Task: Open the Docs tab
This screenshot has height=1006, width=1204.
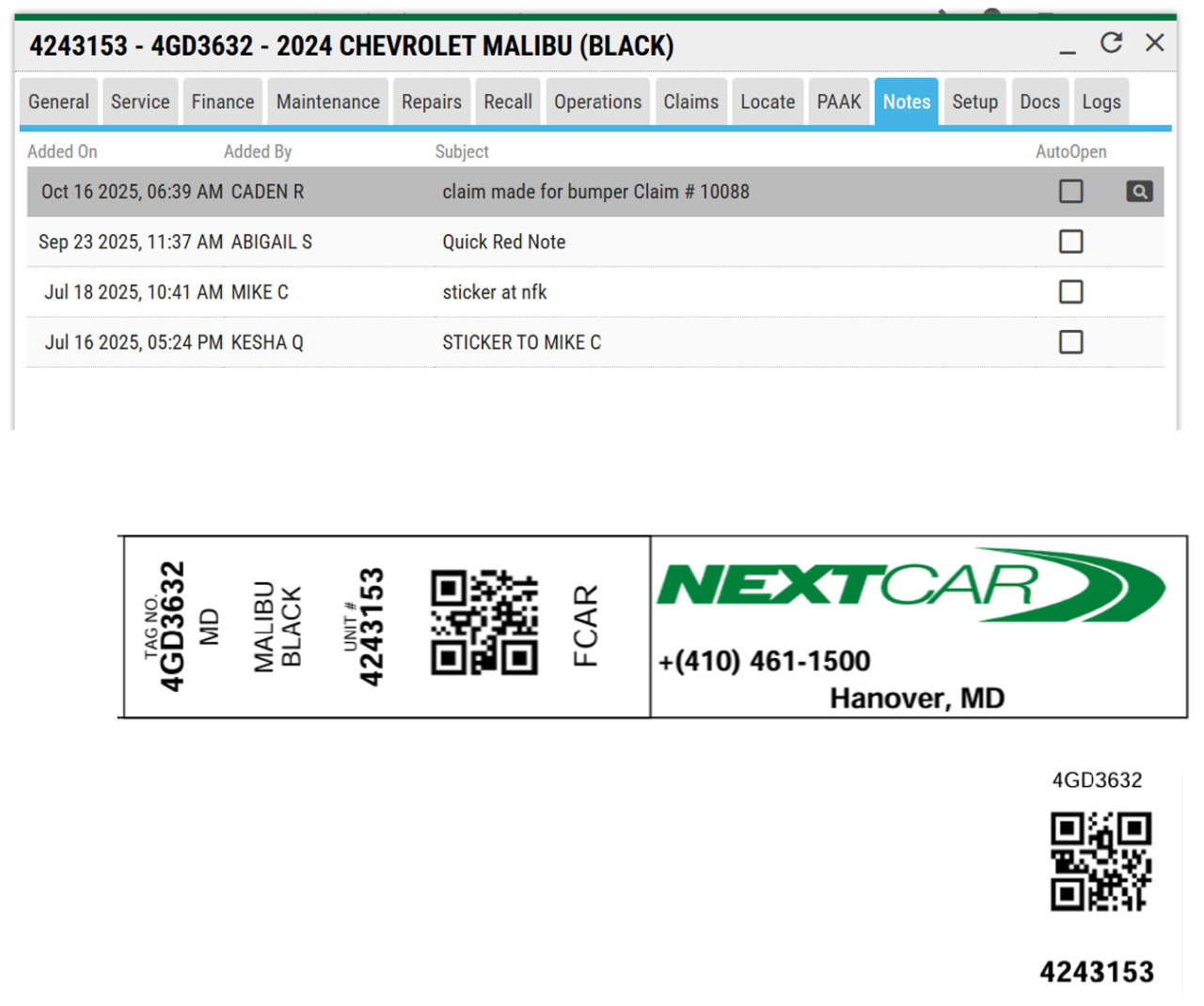Action: 1039,102
